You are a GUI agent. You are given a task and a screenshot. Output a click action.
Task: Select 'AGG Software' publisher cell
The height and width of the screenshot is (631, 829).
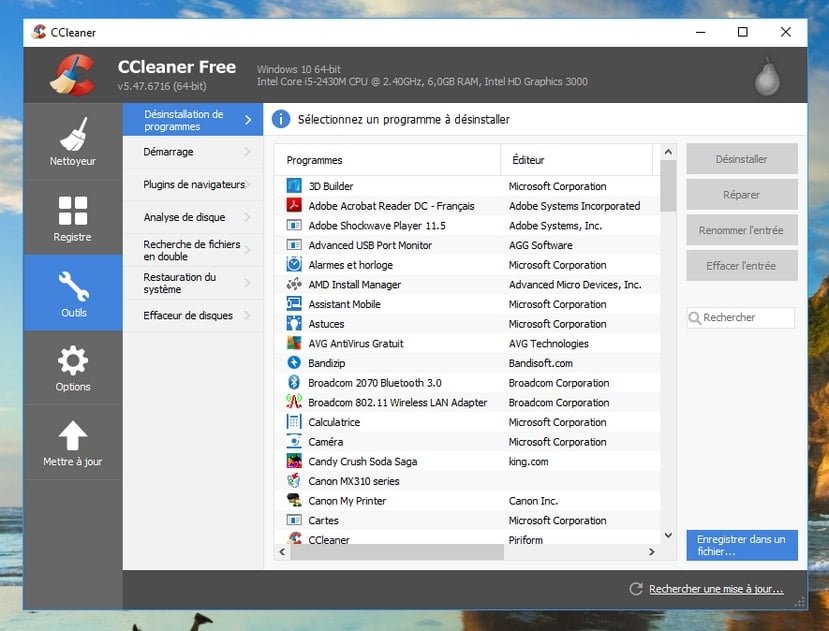tap(540, 245)
